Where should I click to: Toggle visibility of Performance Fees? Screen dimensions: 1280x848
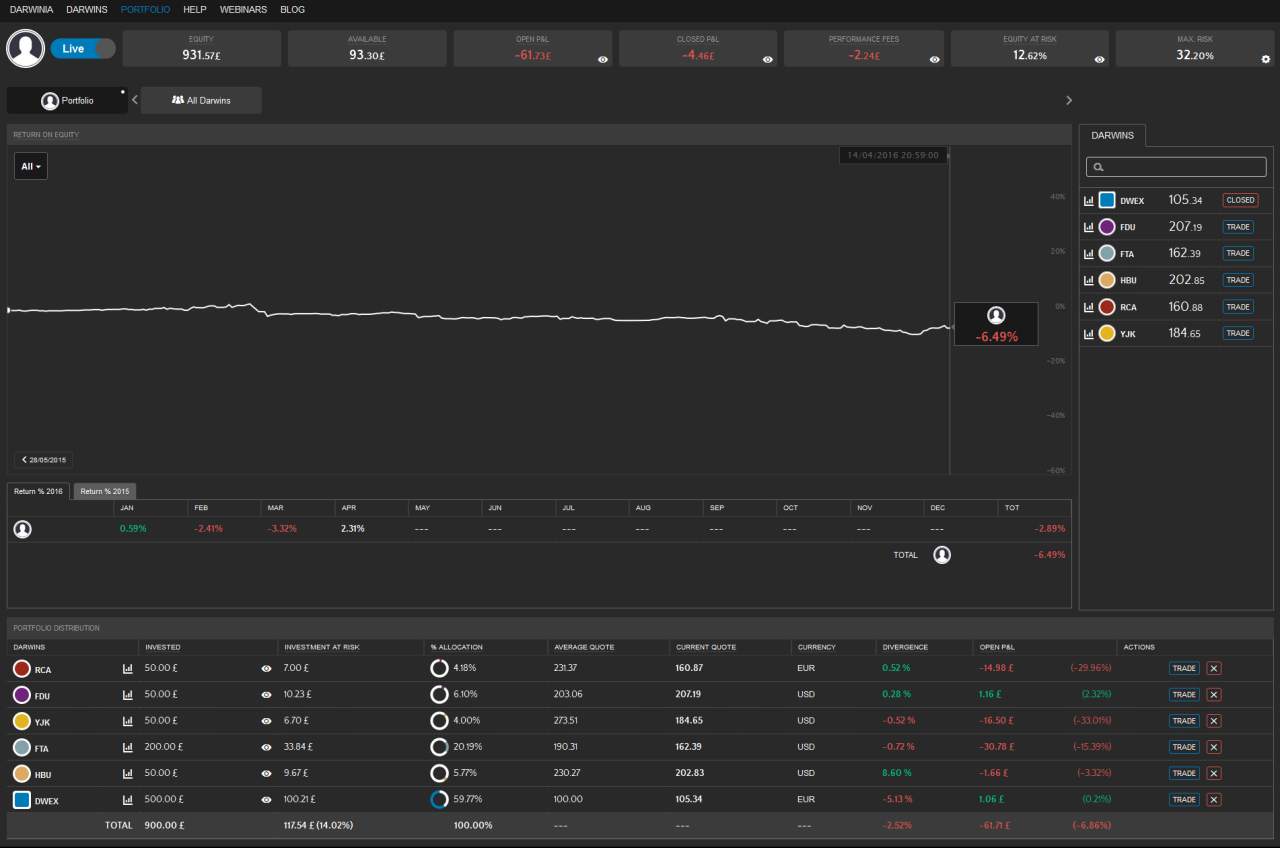tap(934, 59)
